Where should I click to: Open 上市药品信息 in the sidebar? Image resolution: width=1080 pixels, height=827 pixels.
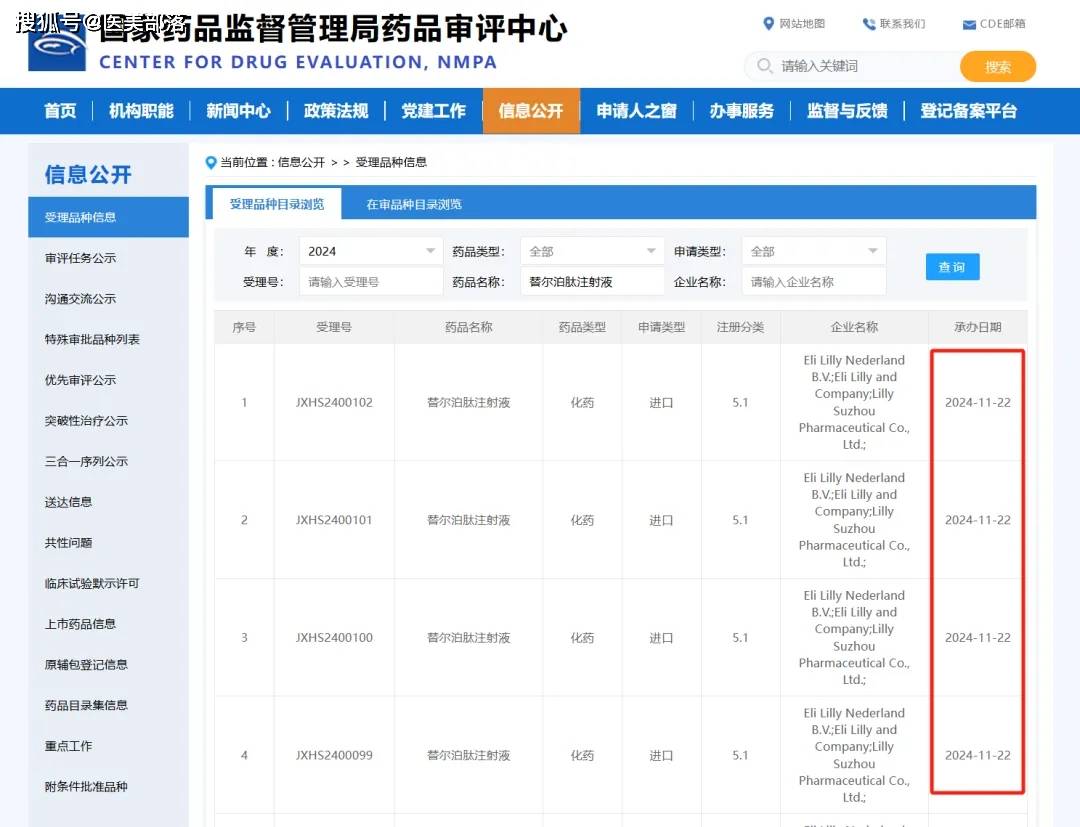[80, 624]
